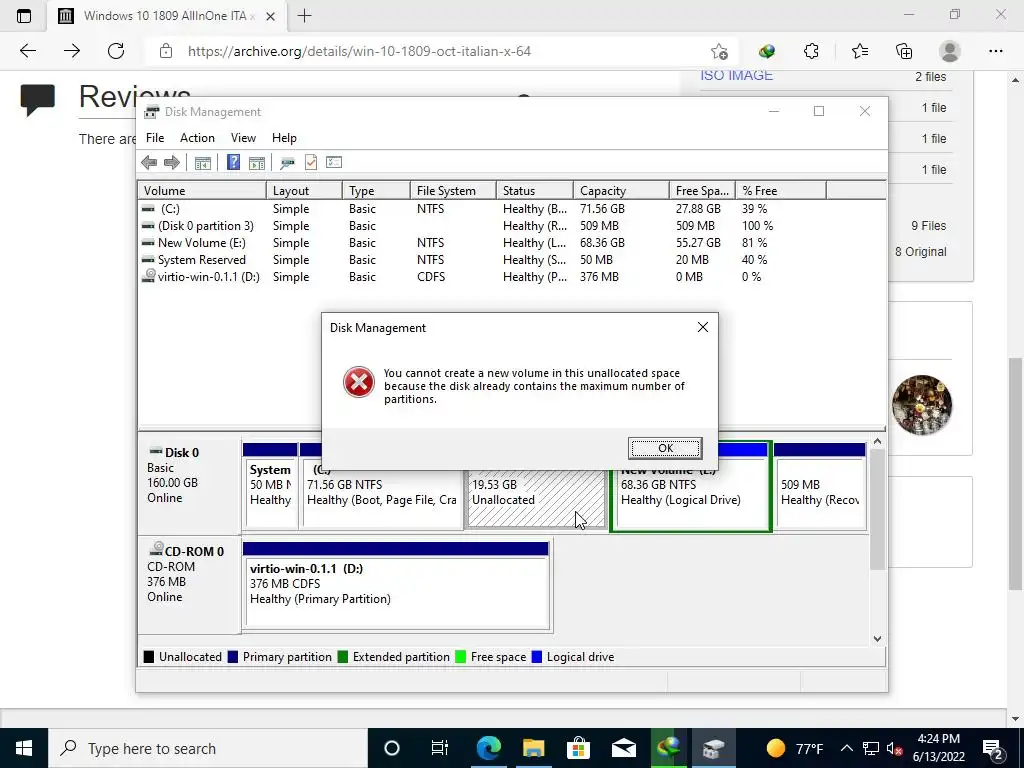
Task: Open Task View on the taskbar
Action: tap(440, 748)
